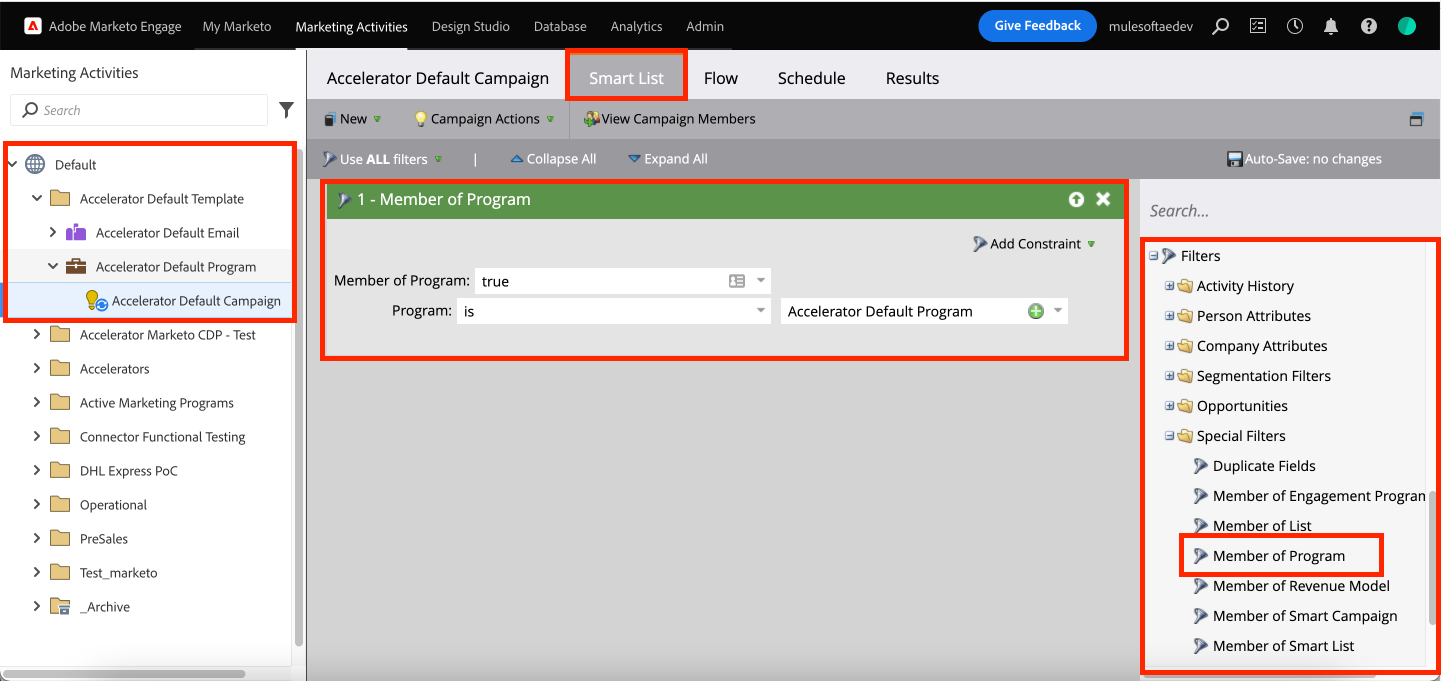Click the green plus beside Accelerator Default Program
Screen dimensions: 1441x681
(x=1036, y=311)
